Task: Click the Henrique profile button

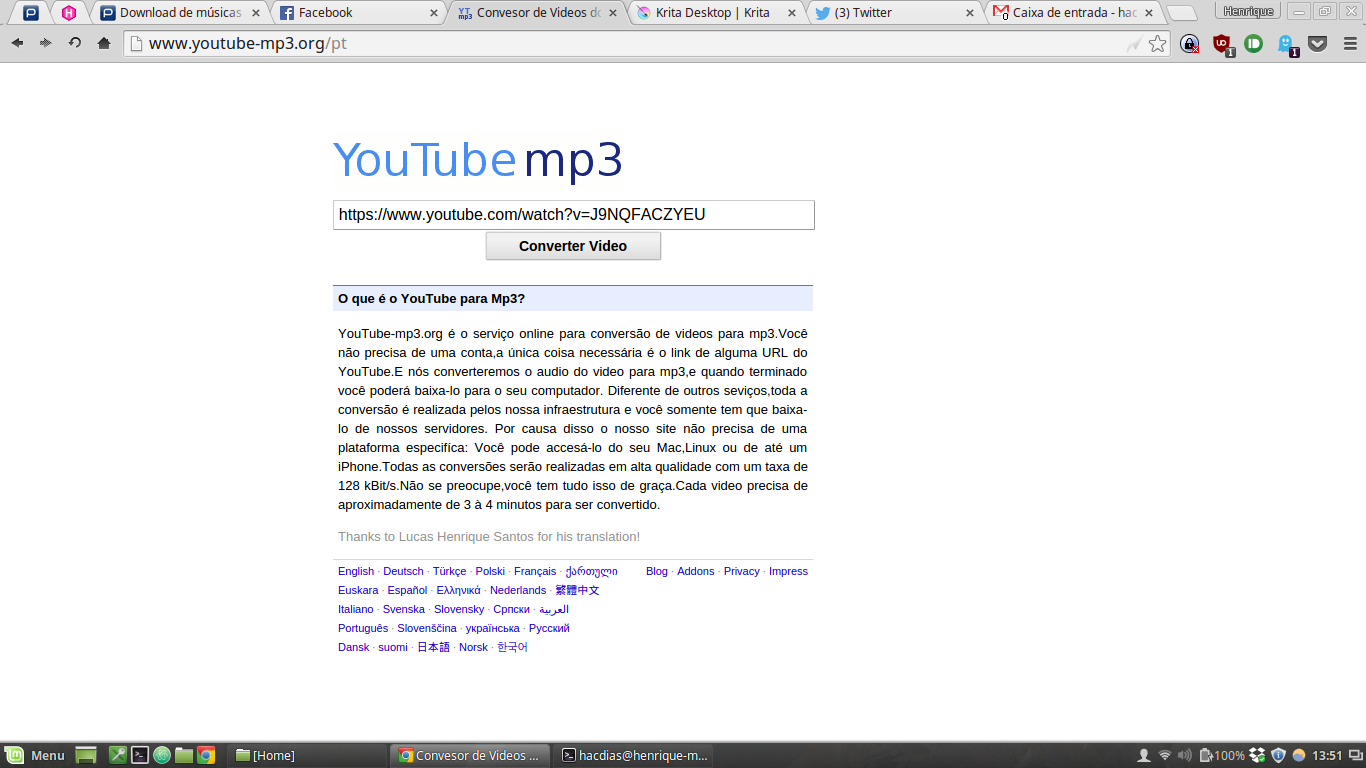Action: (x=1248, y=11)
